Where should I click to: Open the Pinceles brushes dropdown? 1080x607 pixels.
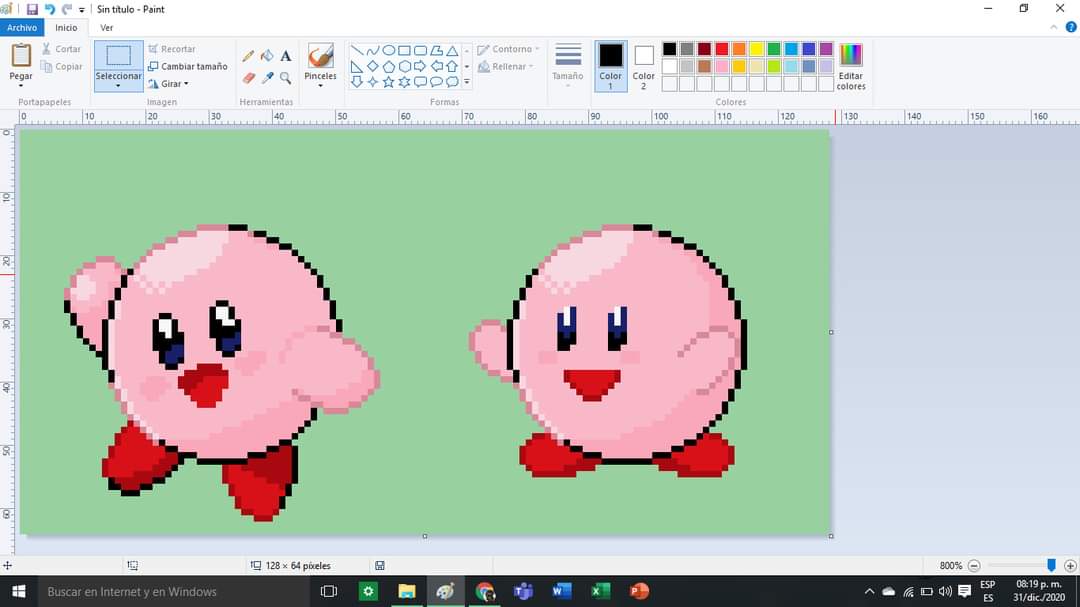[320, 85]
